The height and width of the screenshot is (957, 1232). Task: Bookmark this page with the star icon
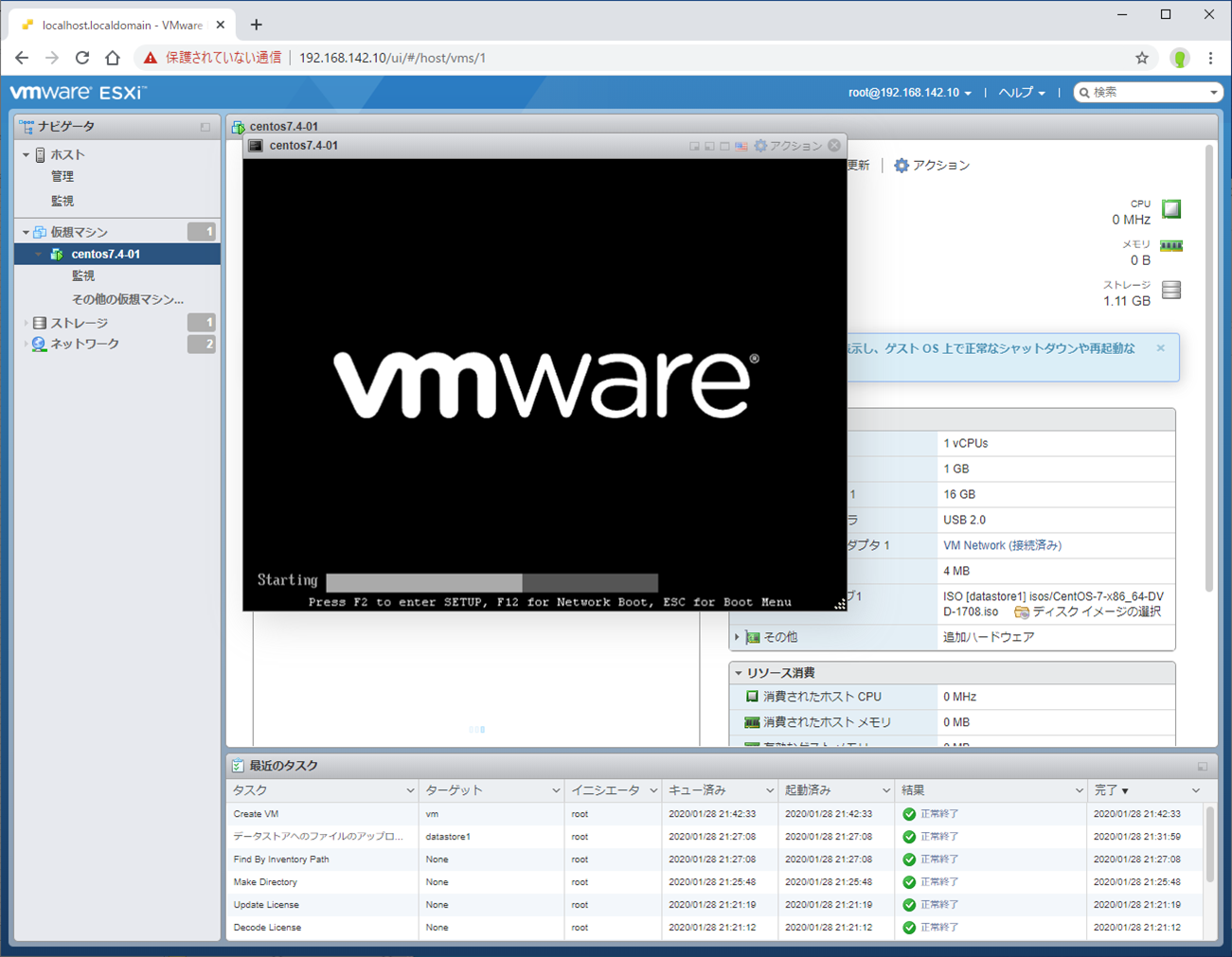tap(1142, 58)
